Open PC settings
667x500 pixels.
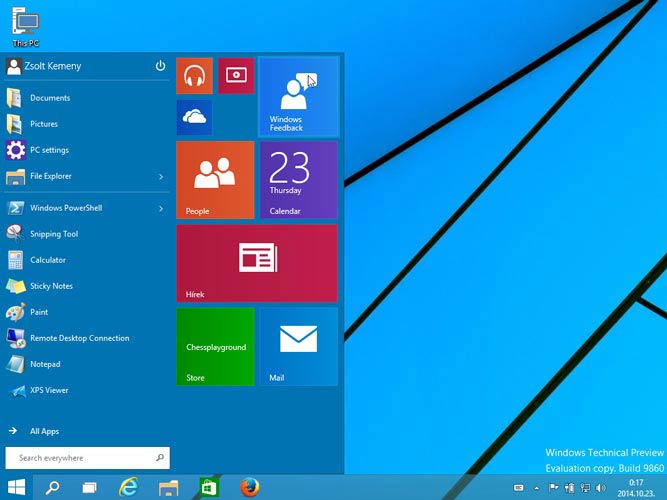coord(87,150)
